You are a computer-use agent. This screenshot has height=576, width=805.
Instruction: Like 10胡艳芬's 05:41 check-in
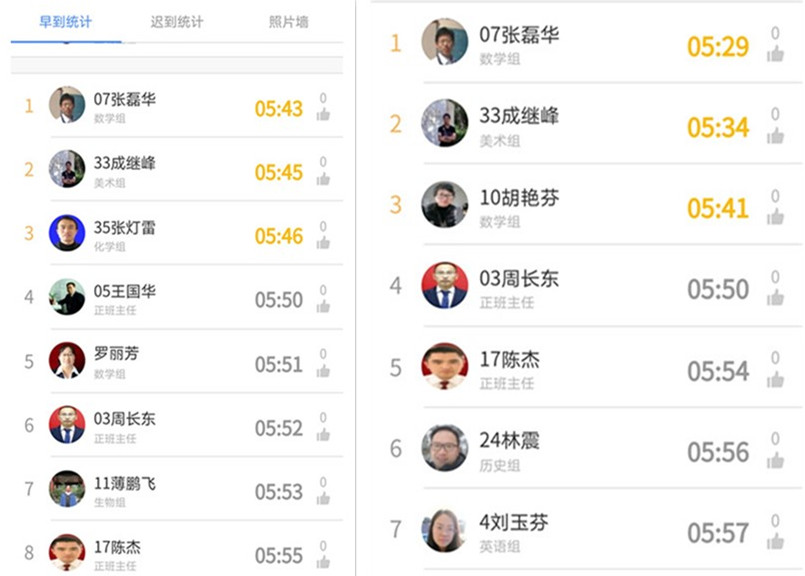point(775,216)
